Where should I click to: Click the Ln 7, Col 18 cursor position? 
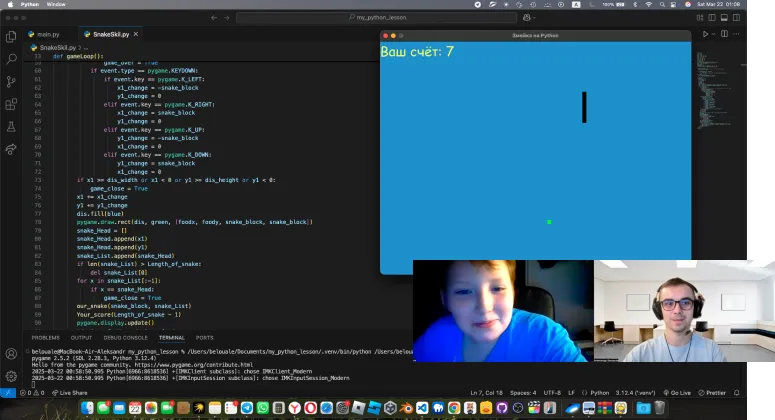click(486, 393)
